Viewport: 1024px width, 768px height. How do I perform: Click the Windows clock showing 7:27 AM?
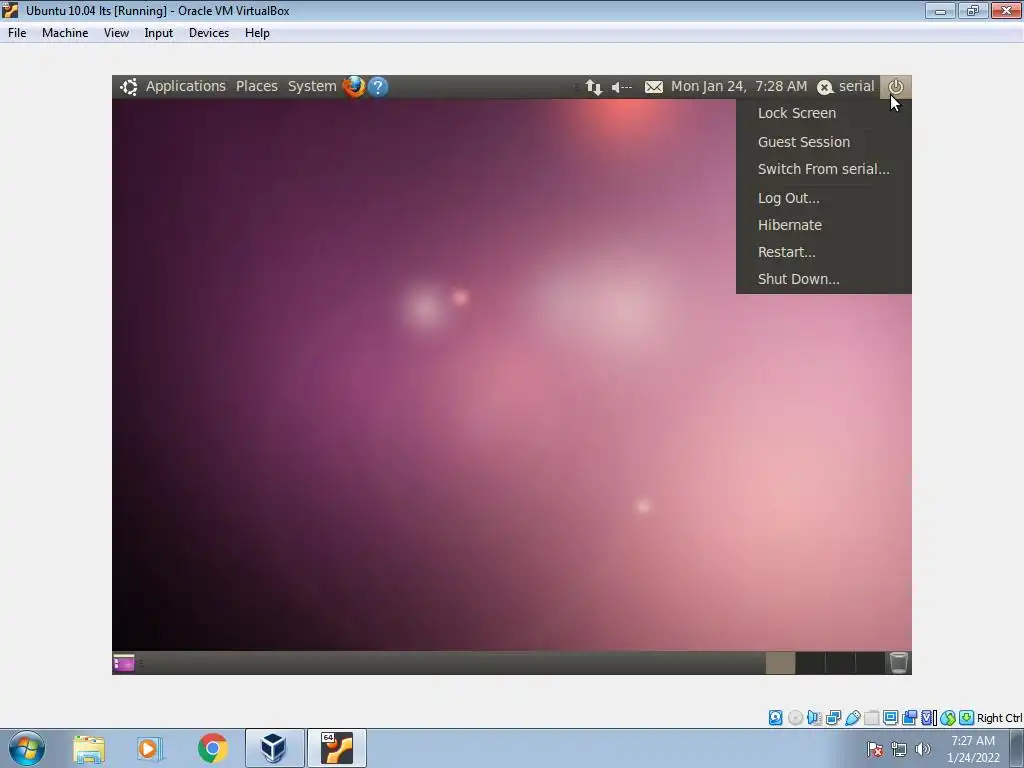pos(973,749)
